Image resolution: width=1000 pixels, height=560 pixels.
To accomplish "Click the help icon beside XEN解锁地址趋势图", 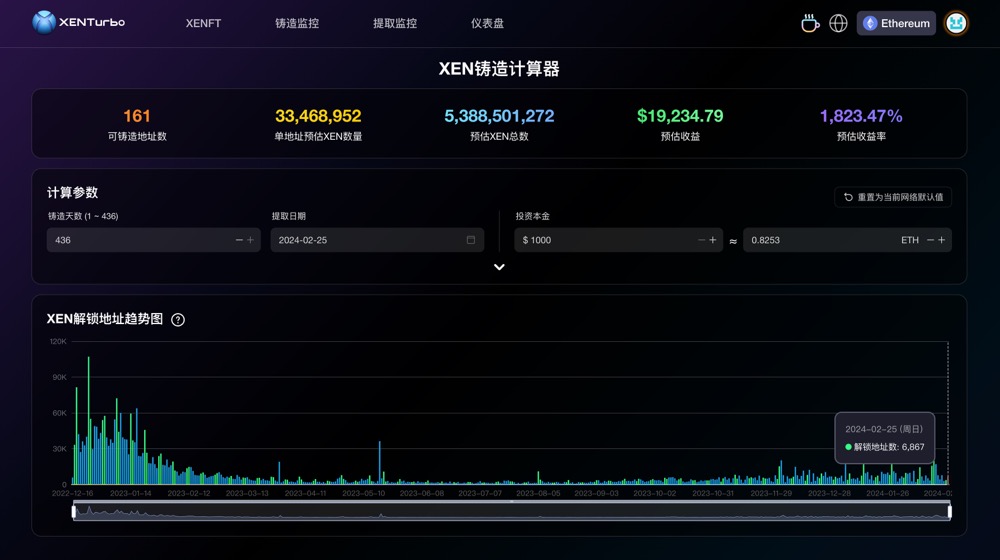I will coord(178,320).
